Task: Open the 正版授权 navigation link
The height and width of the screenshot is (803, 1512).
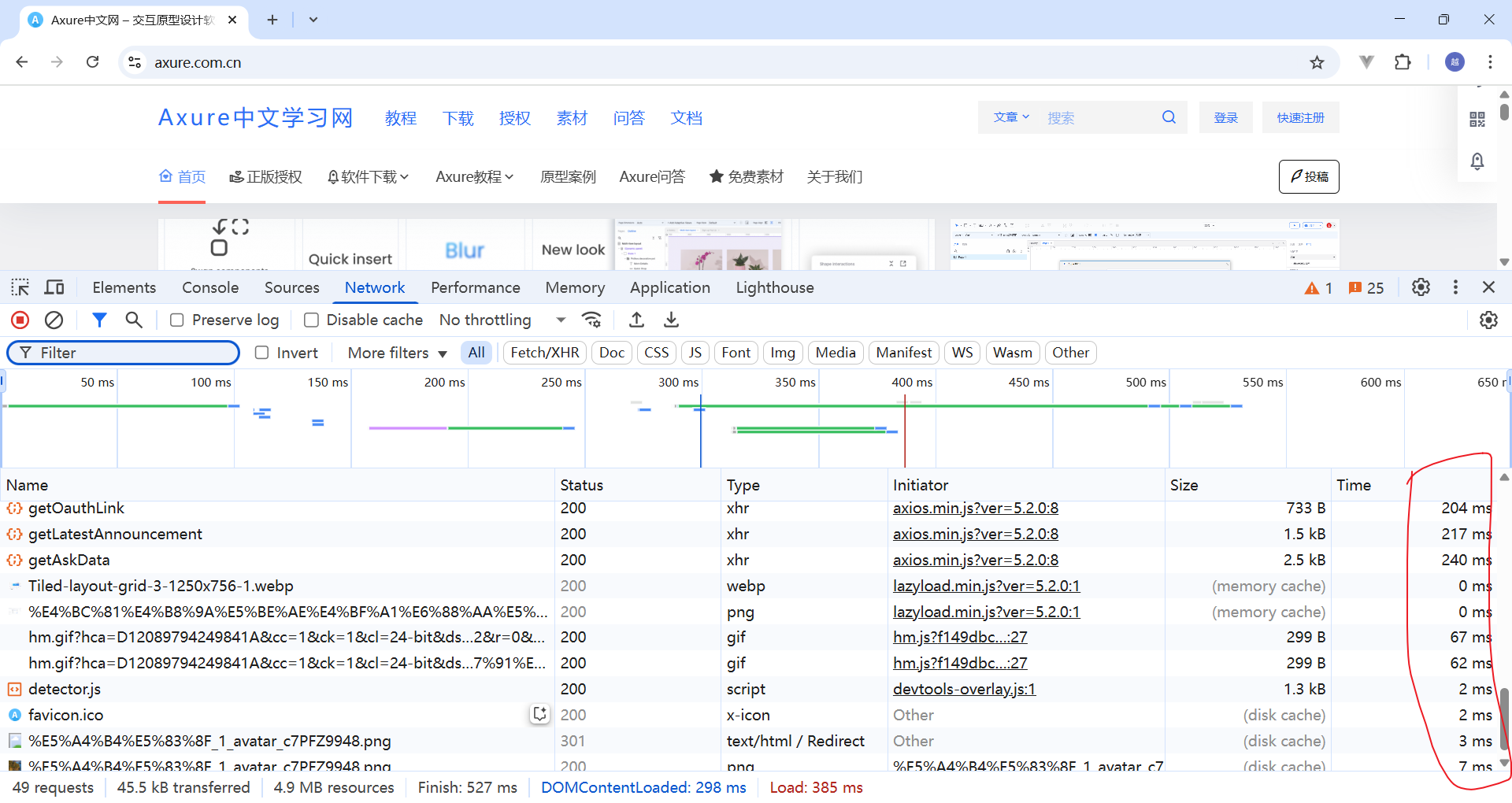Action: (266, 176)
